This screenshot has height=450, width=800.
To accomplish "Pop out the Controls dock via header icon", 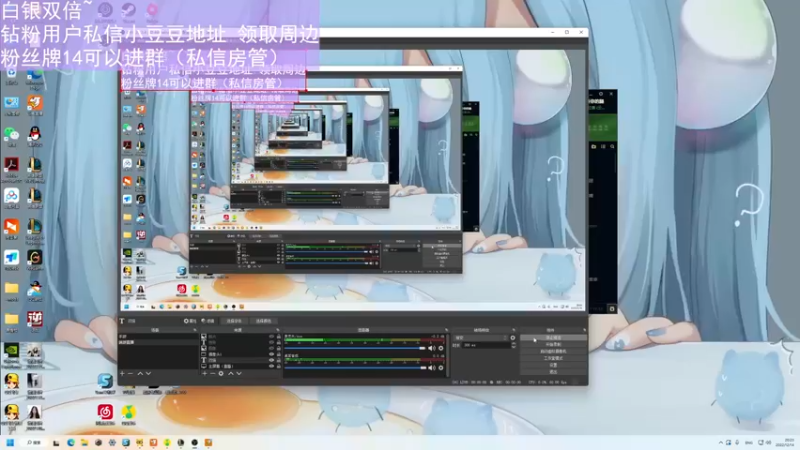I will [585, 330].
